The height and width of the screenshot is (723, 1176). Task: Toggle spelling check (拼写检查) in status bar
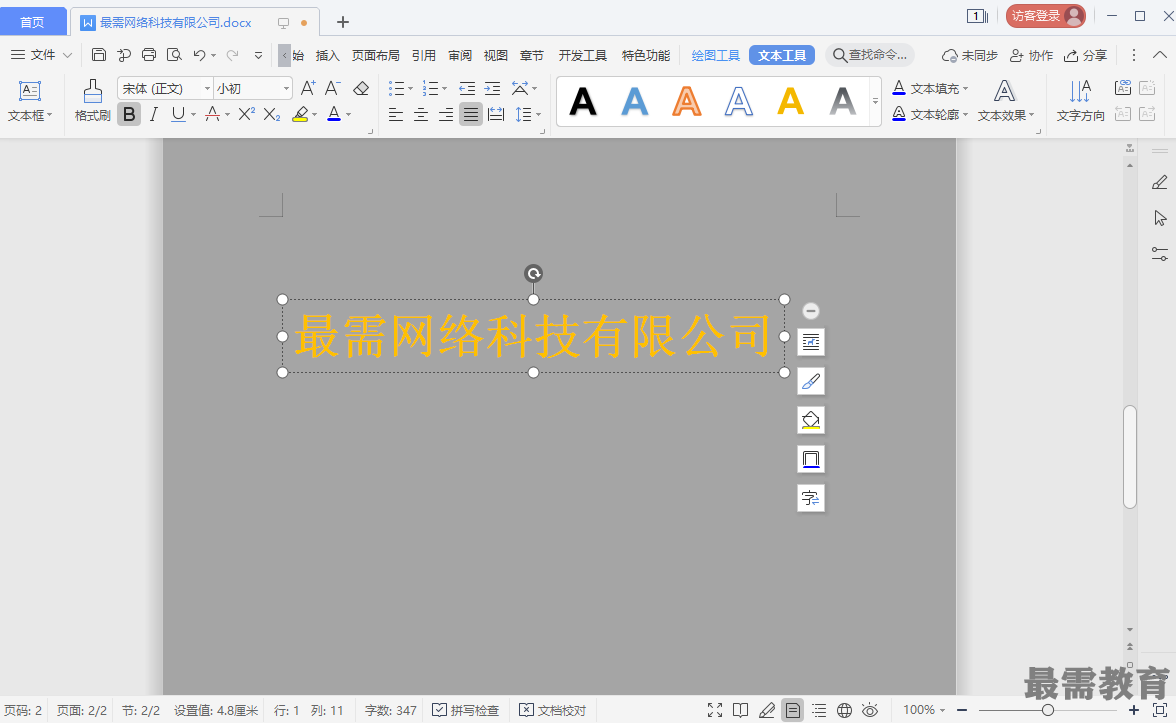pos(466,710)
